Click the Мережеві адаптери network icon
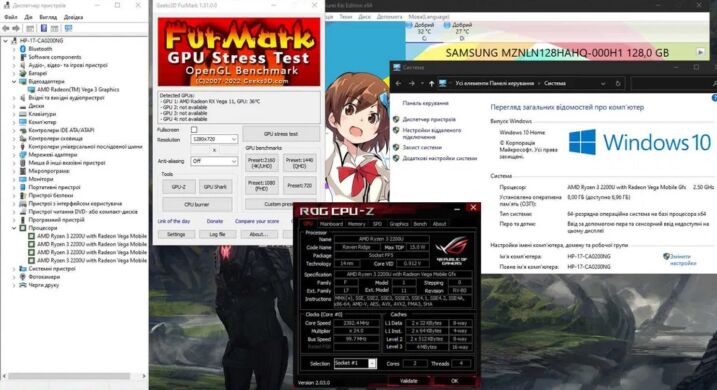The width and height of the screenshot is (717, 390). [x=22, y=155]
